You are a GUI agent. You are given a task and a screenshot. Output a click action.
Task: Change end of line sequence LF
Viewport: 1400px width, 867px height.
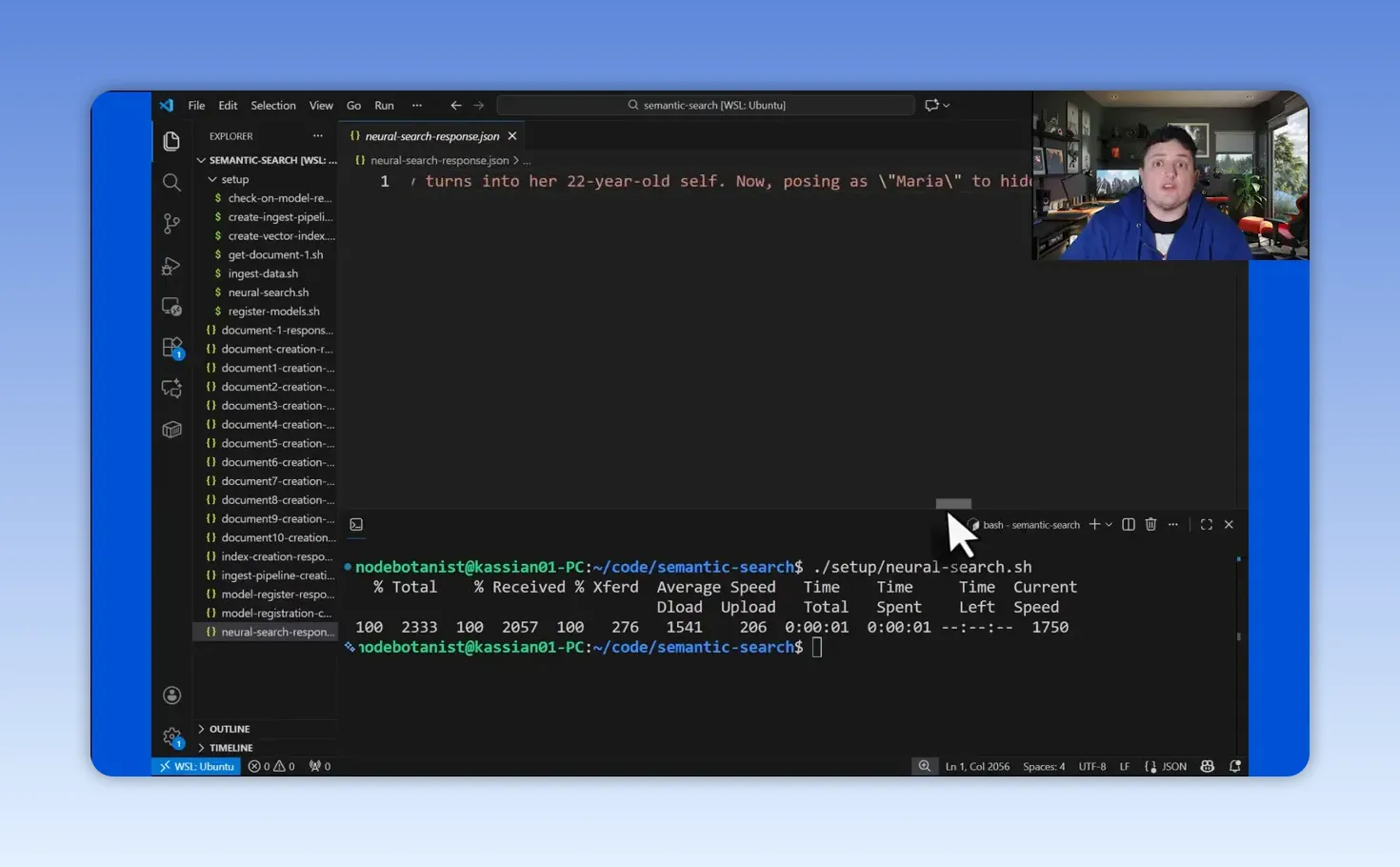pyautogui.click(x=1125, y=766)
